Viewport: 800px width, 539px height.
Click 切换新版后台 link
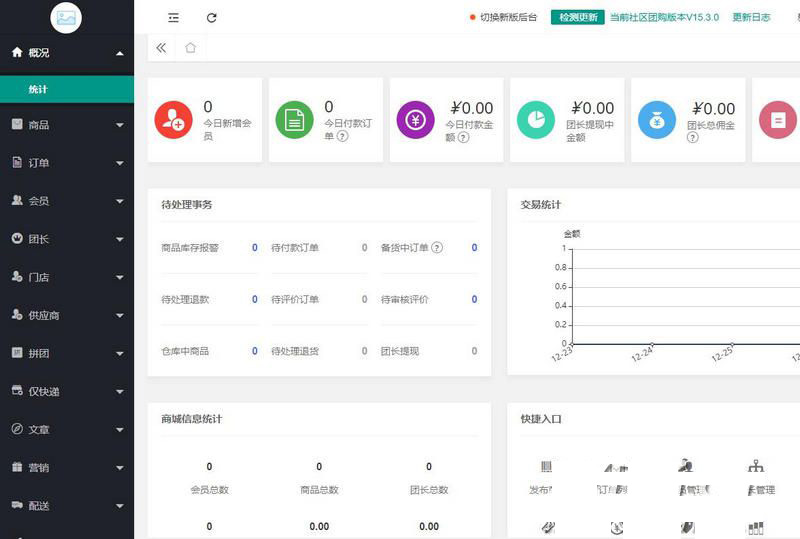507,18
